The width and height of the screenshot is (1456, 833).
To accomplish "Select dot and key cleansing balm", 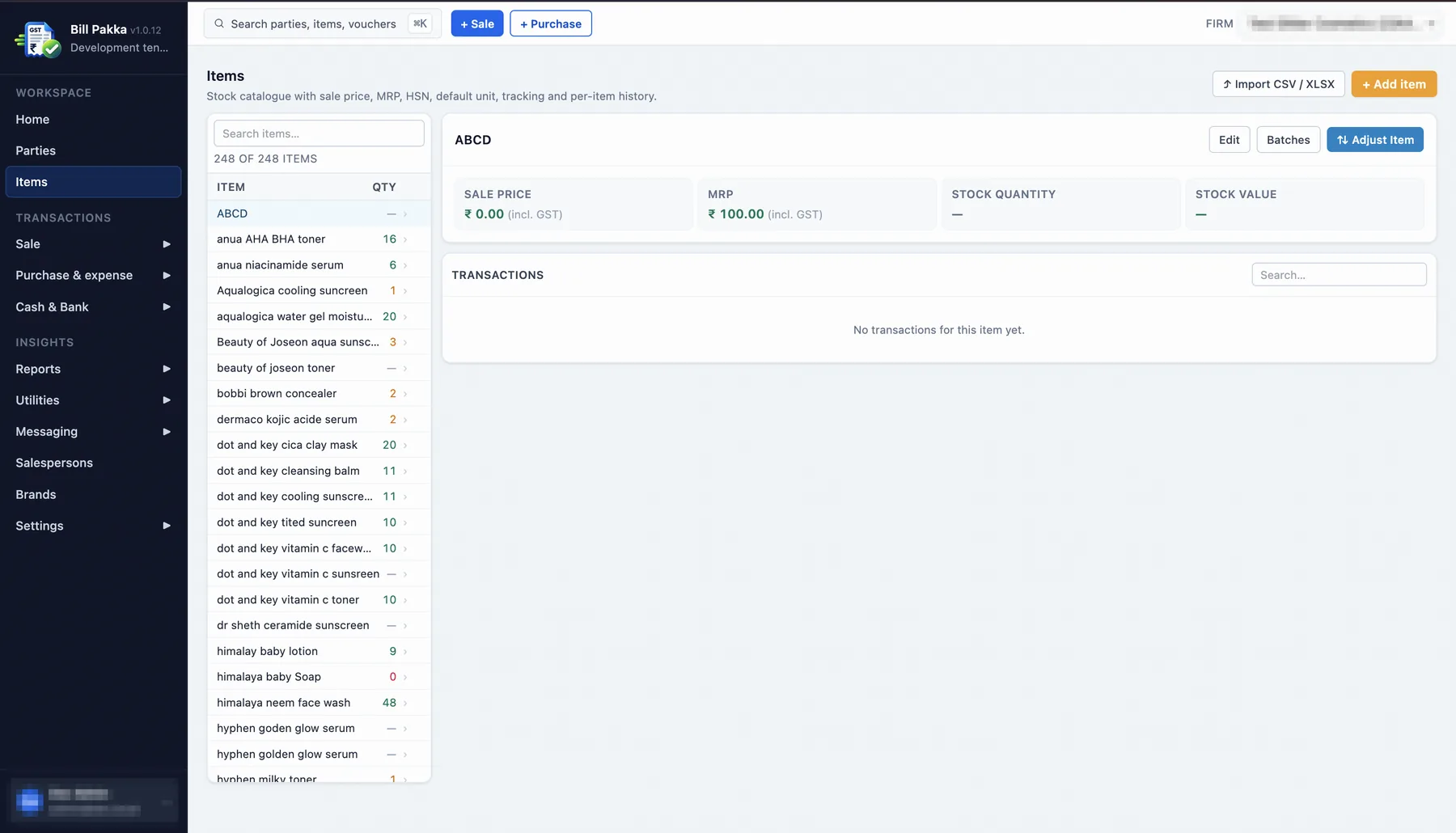I will pos(319,471).
